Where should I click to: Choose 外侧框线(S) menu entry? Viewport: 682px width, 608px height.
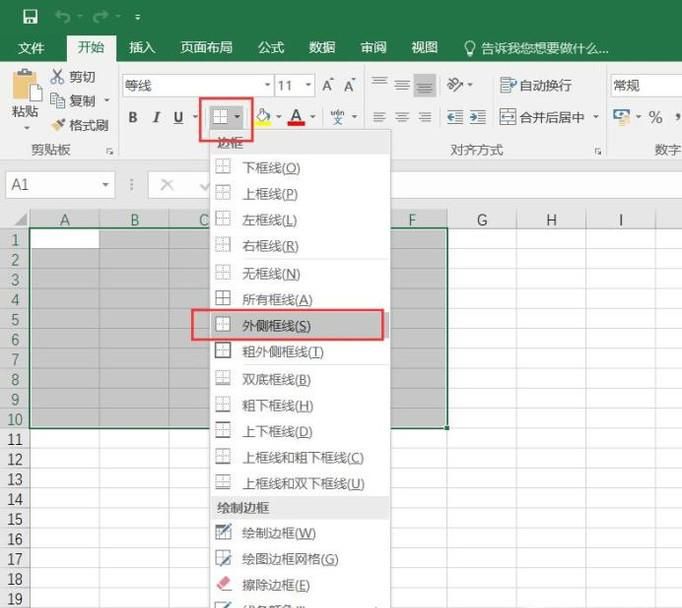point(299,325)
